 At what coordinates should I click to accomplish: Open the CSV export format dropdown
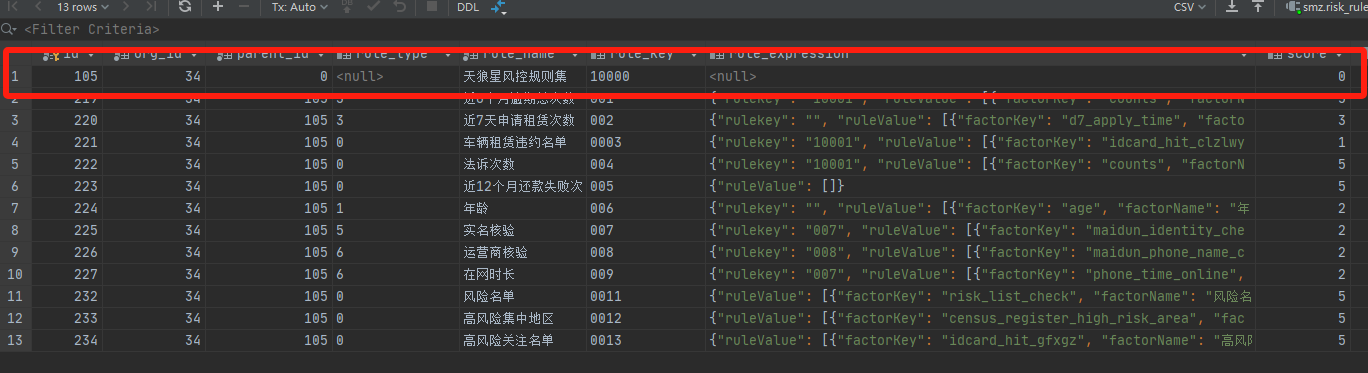(1190, 7)
